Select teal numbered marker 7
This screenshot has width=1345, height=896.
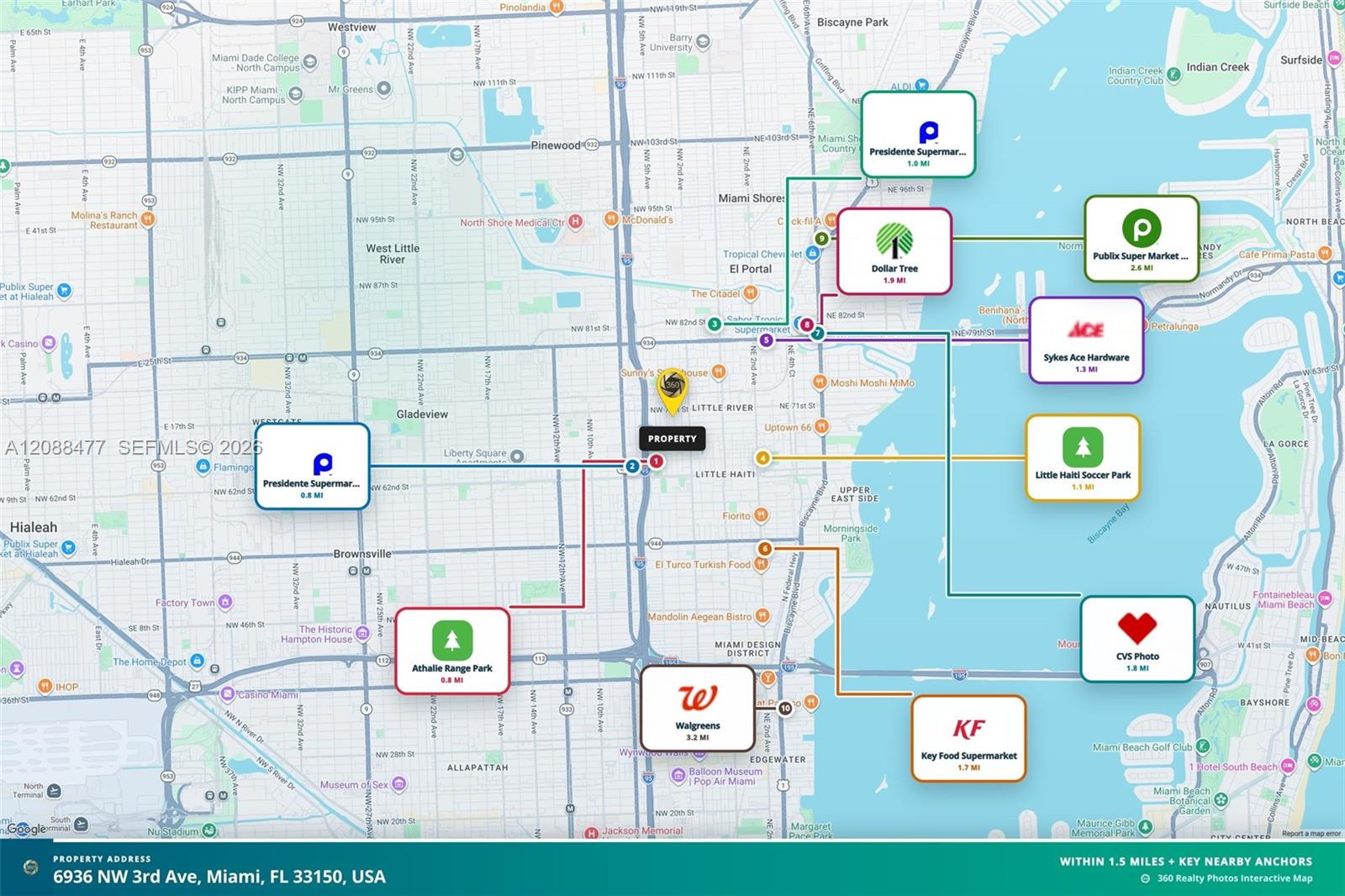(x=817, y=334)
